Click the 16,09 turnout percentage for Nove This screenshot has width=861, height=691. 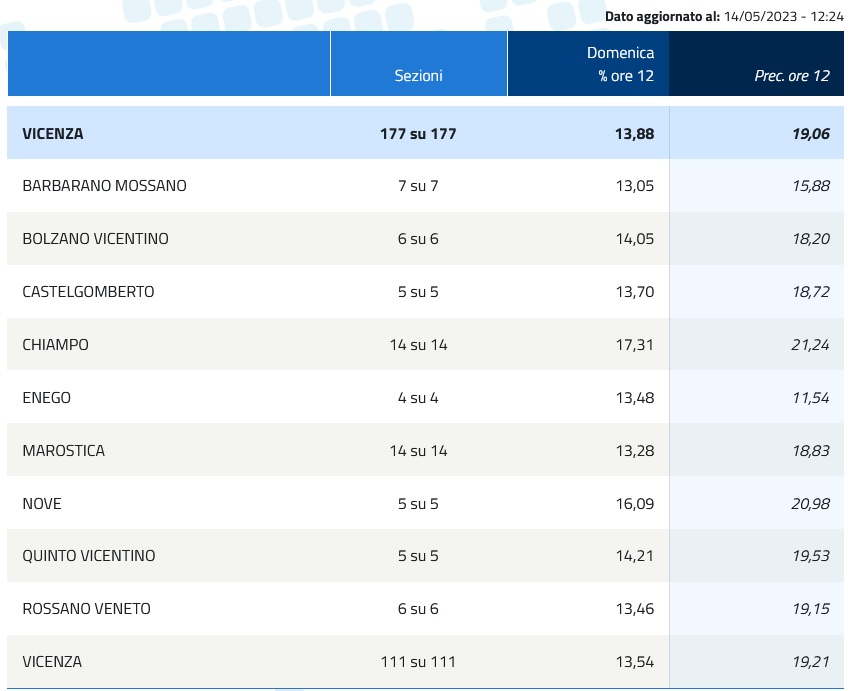pyautogui.click(x=634, y=504)
